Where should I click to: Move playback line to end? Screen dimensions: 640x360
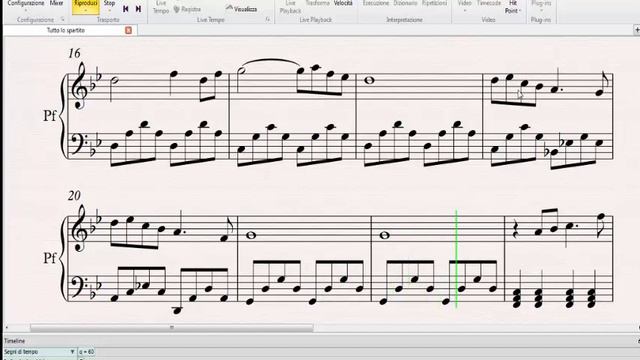[x=138, y=9]
